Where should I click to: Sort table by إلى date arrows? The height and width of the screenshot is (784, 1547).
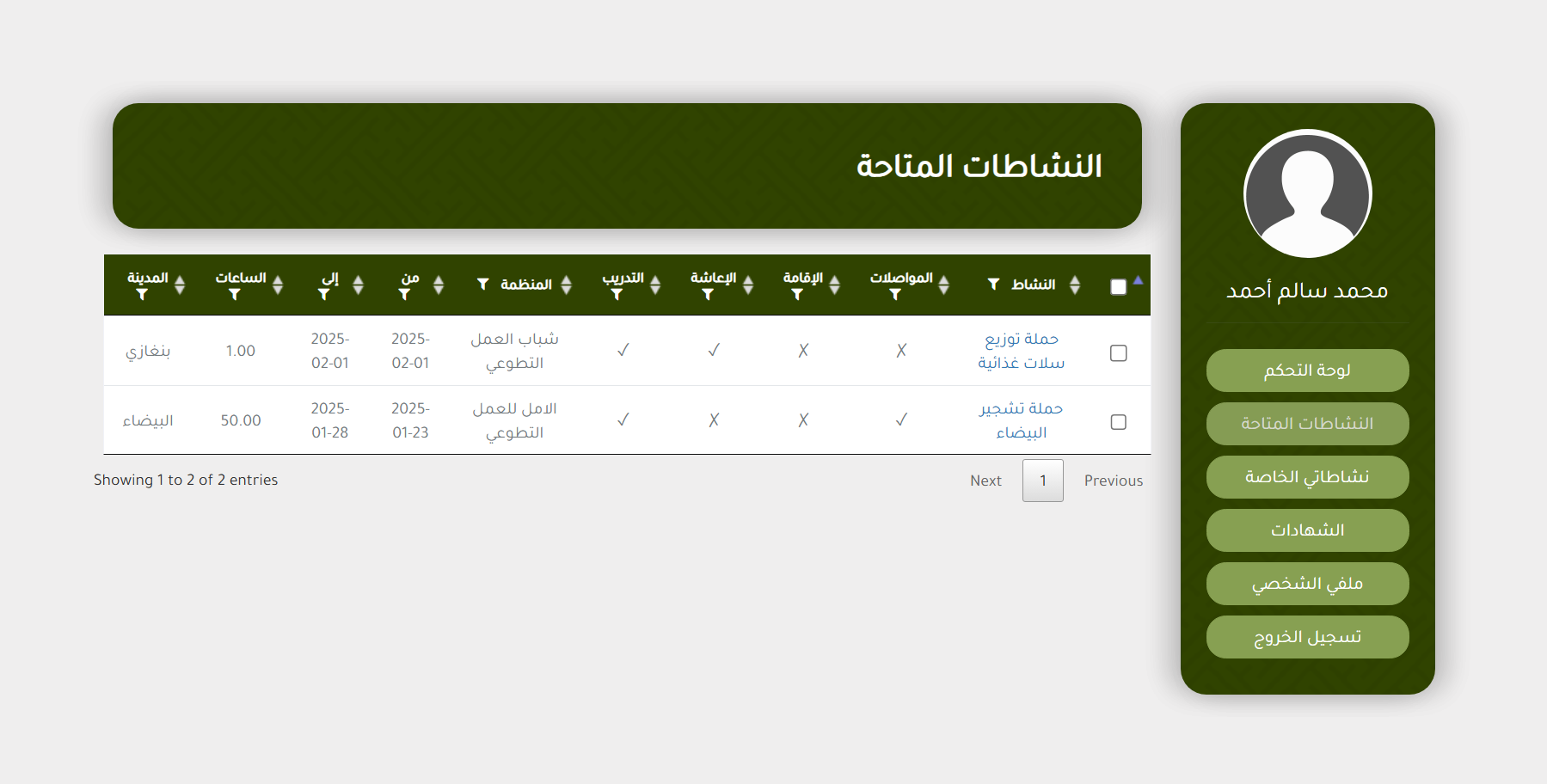(x=359, y=285)
